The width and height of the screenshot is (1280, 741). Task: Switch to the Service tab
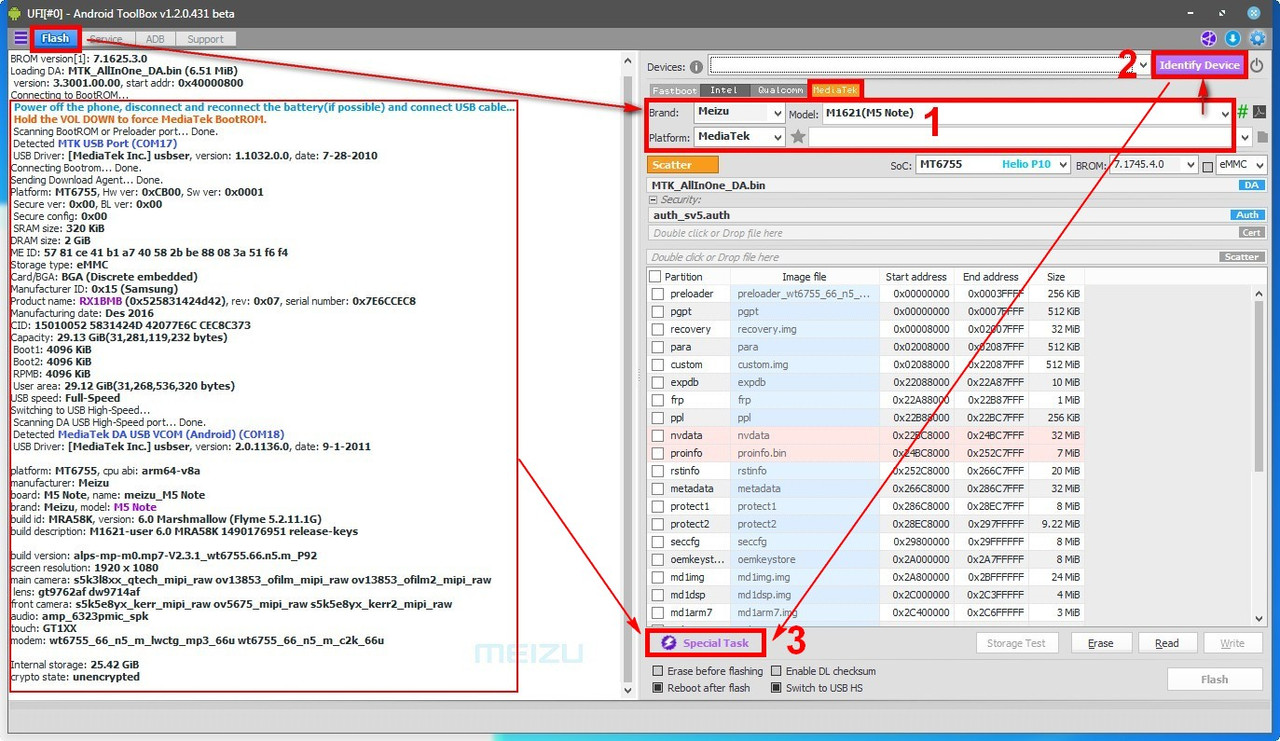pos(106,39)
